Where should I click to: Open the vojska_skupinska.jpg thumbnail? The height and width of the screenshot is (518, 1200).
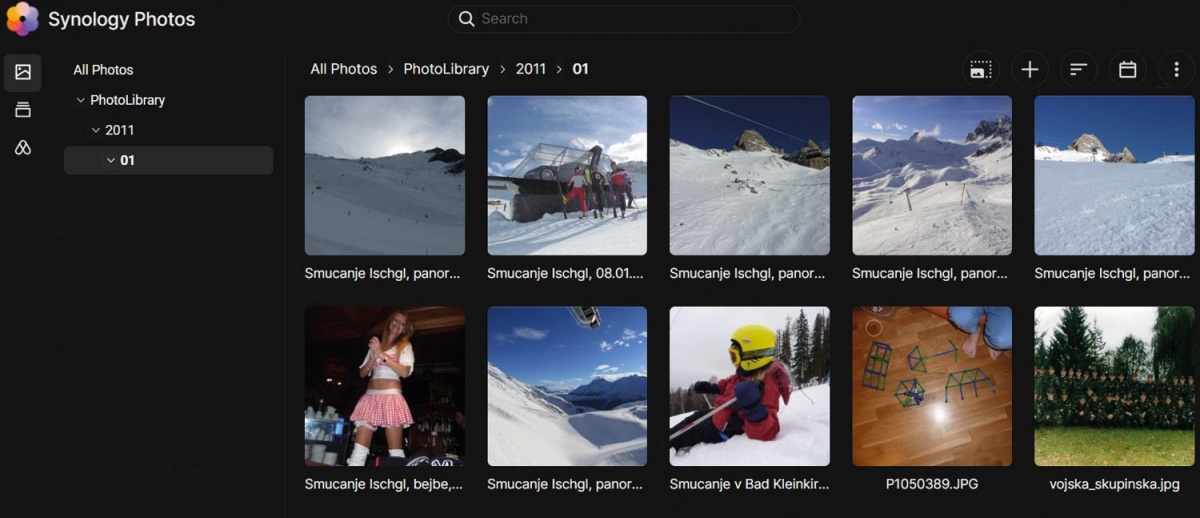1114,386
